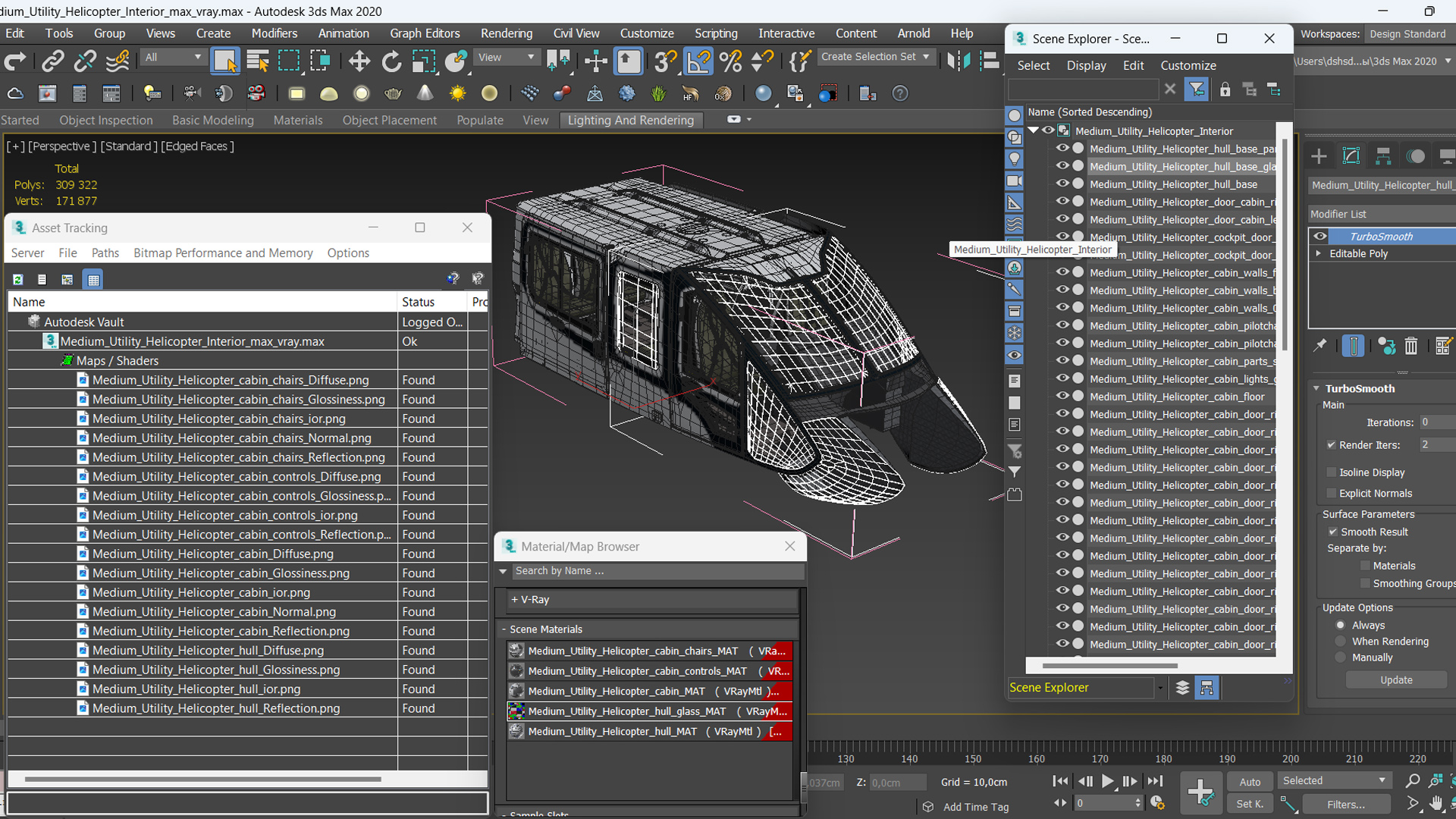This screenshot has height=819, width=1456.
Task: Collapse the Scene Materials group
Action: pyautogui.click(x=504, y=629)
